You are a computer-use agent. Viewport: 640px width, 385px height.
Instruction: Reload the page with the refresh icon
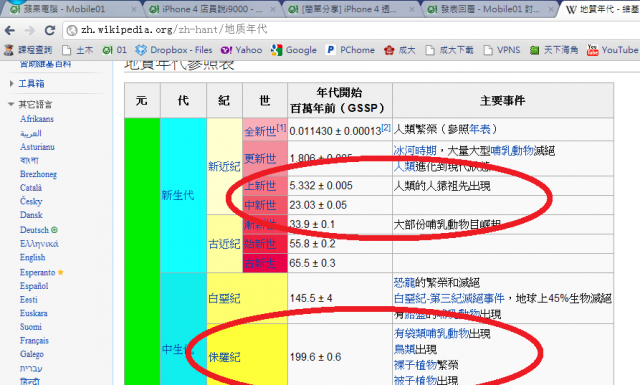tap(50, 30)
